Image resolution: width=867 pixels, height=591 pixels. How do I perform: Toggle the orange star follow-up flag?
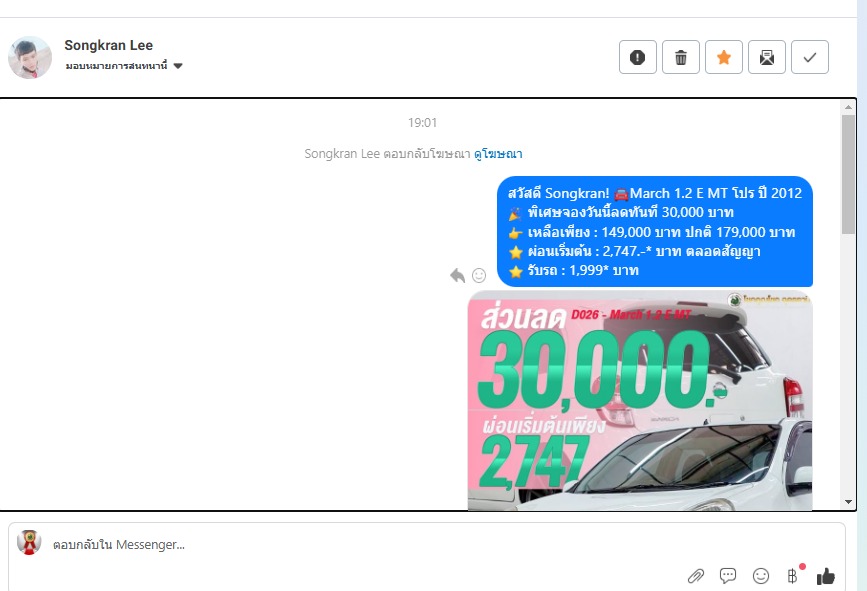724,57
